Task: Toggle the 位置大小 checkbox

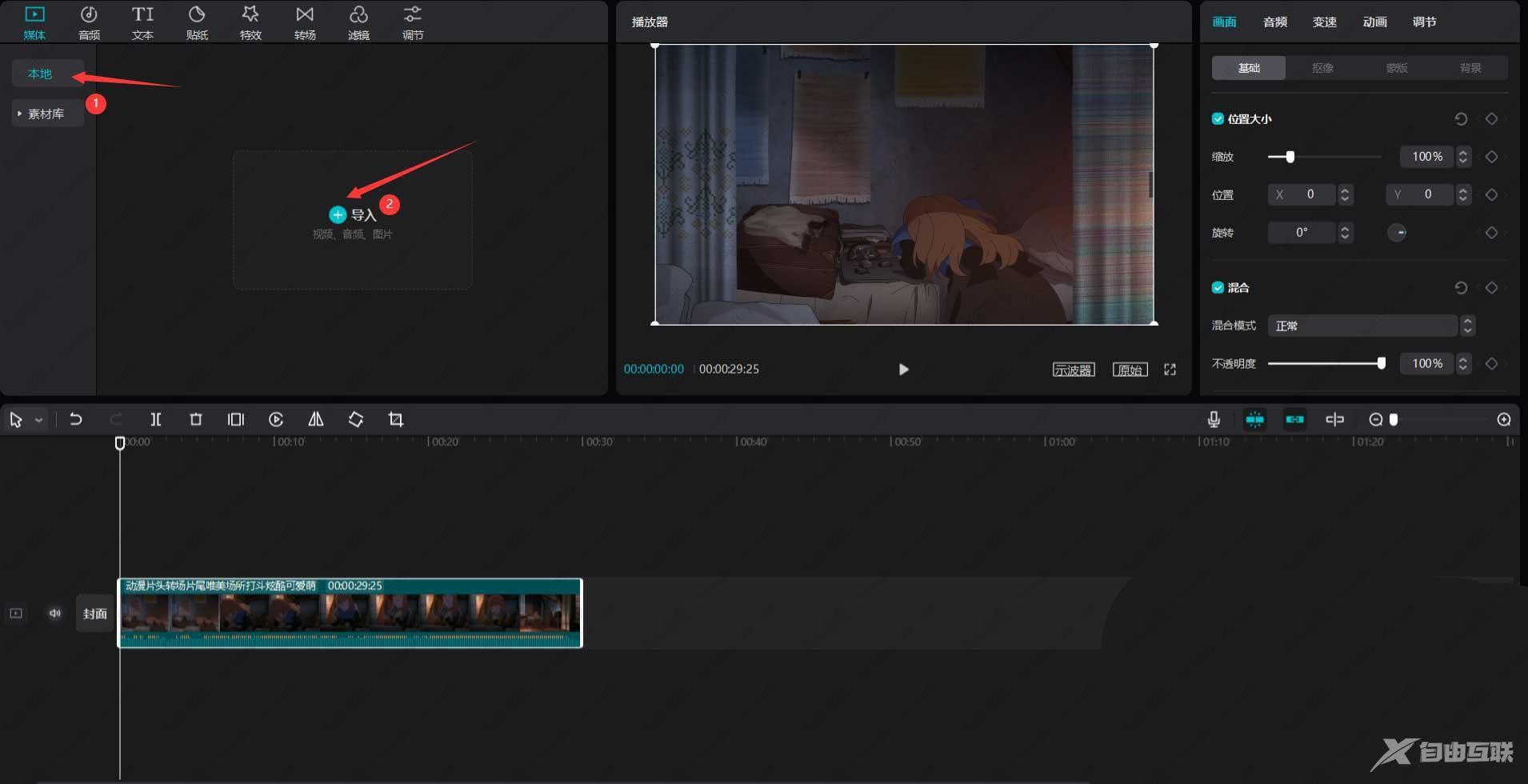Action: 1218,118
